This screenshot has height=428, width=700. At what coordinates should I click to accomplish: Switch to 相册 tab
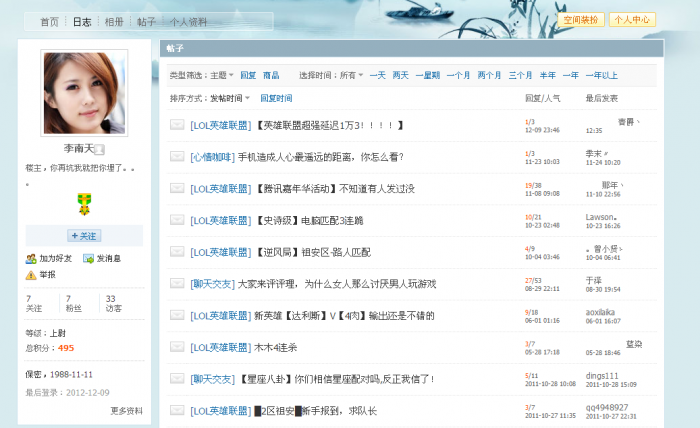coord(114,22)
